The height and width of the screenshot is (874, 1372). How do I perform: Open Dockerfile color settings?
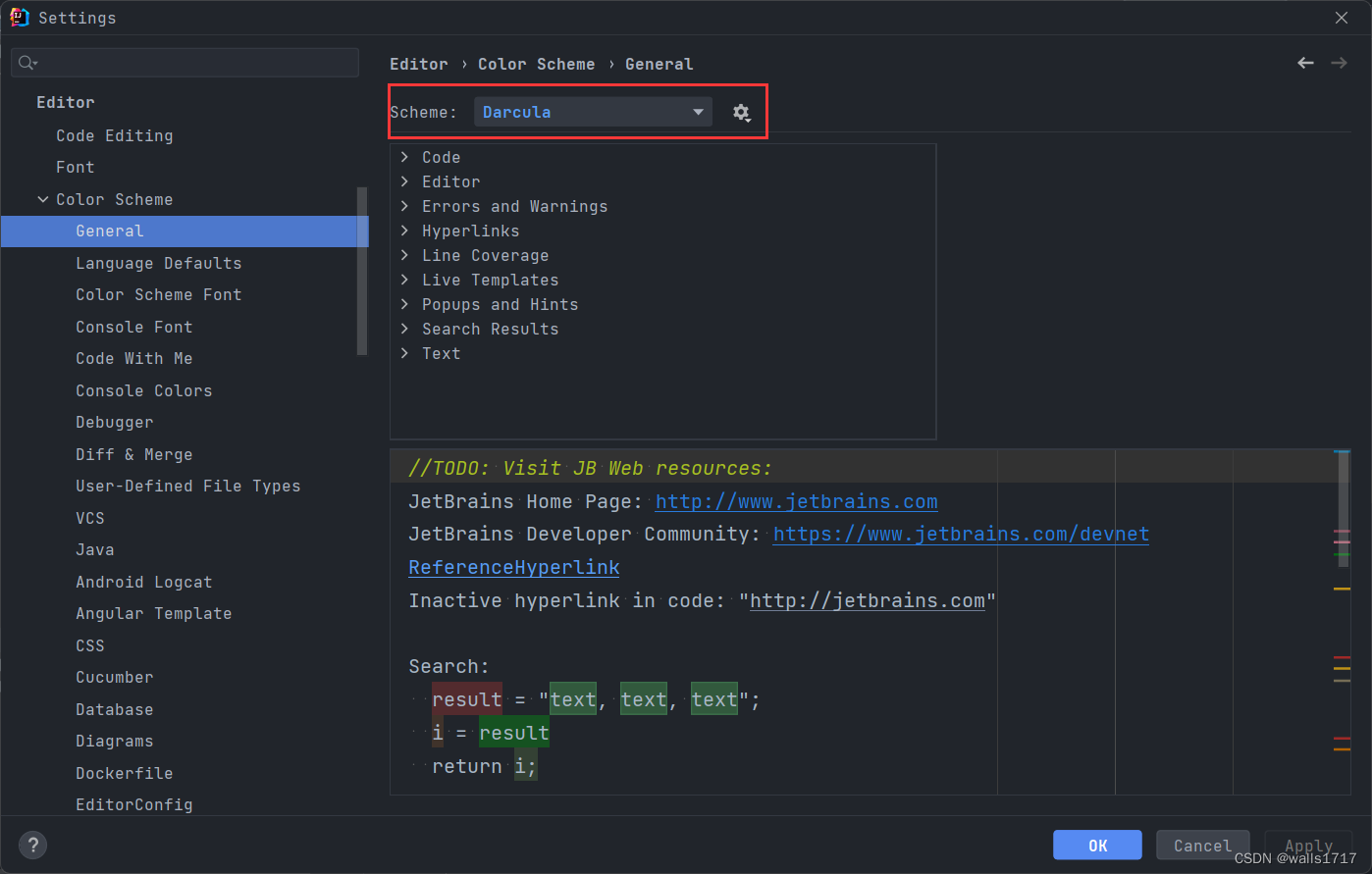click(x=125, y=773)
